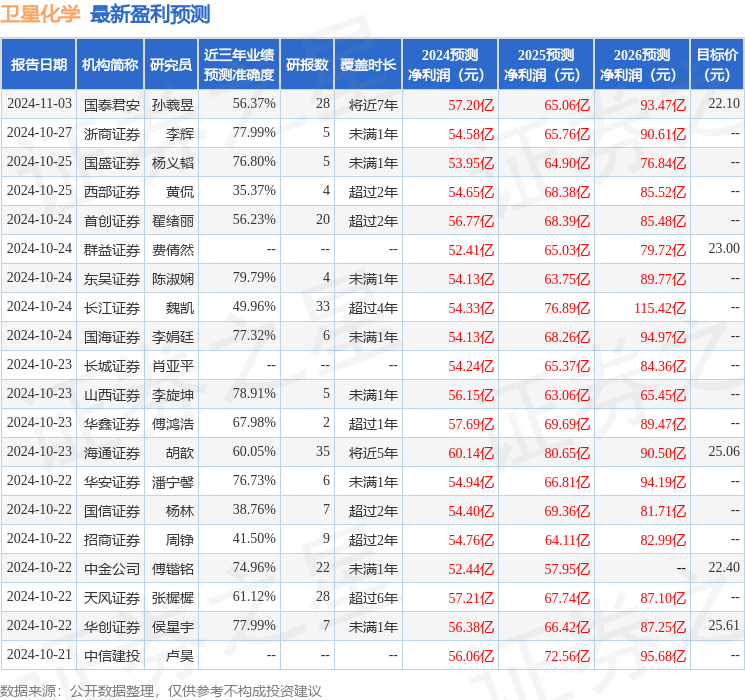The height and width of the screenshot is (700, 745).
Task: Select analyst 翟绪丽
Action: click(x=173, y=221)
